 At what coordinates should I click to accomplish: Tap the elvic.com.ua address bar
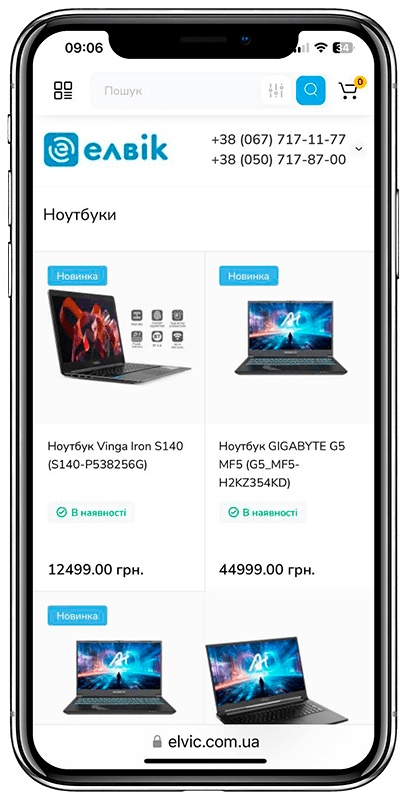[206, 741]
